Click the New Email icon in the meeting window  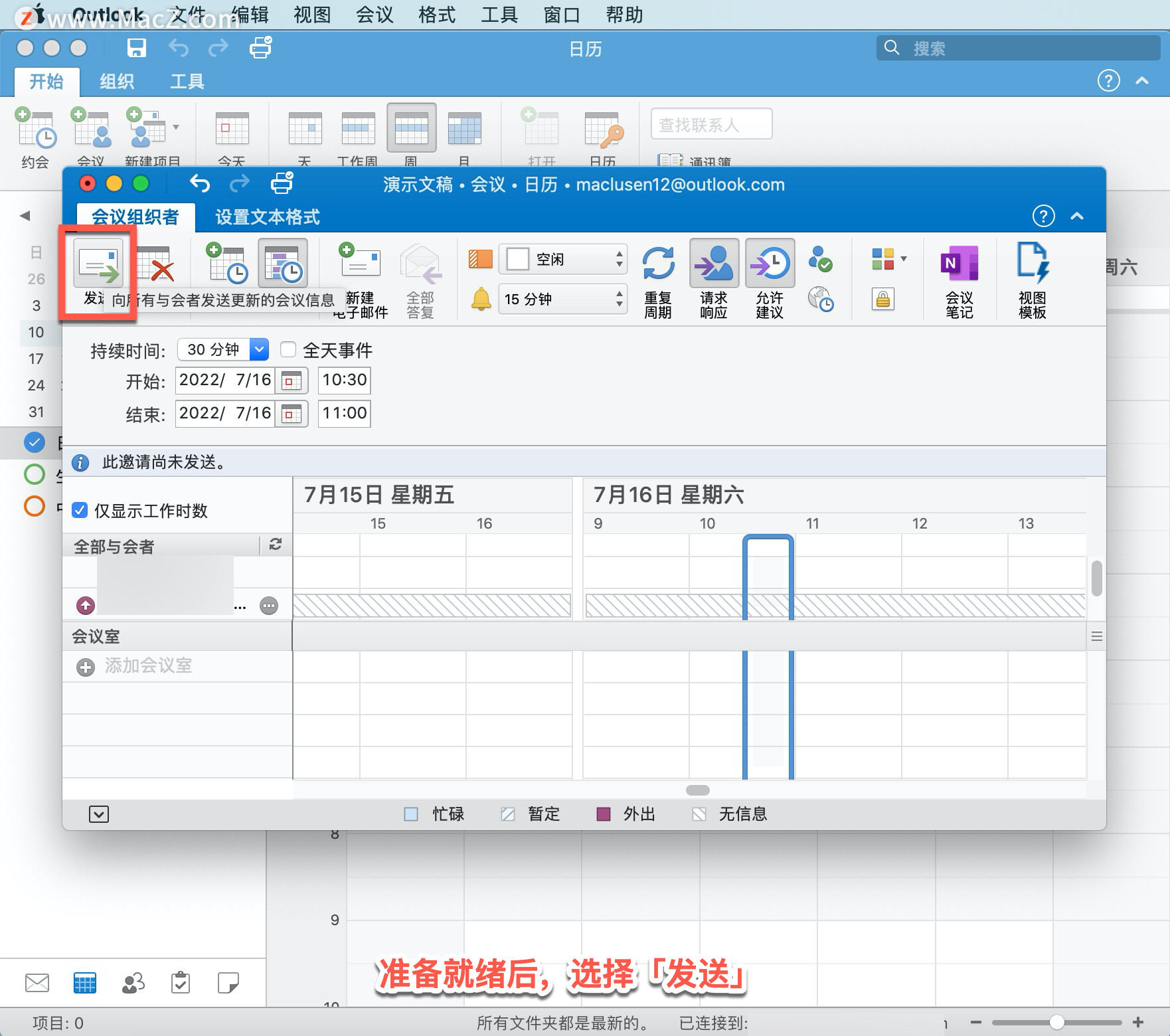point(359,260)
